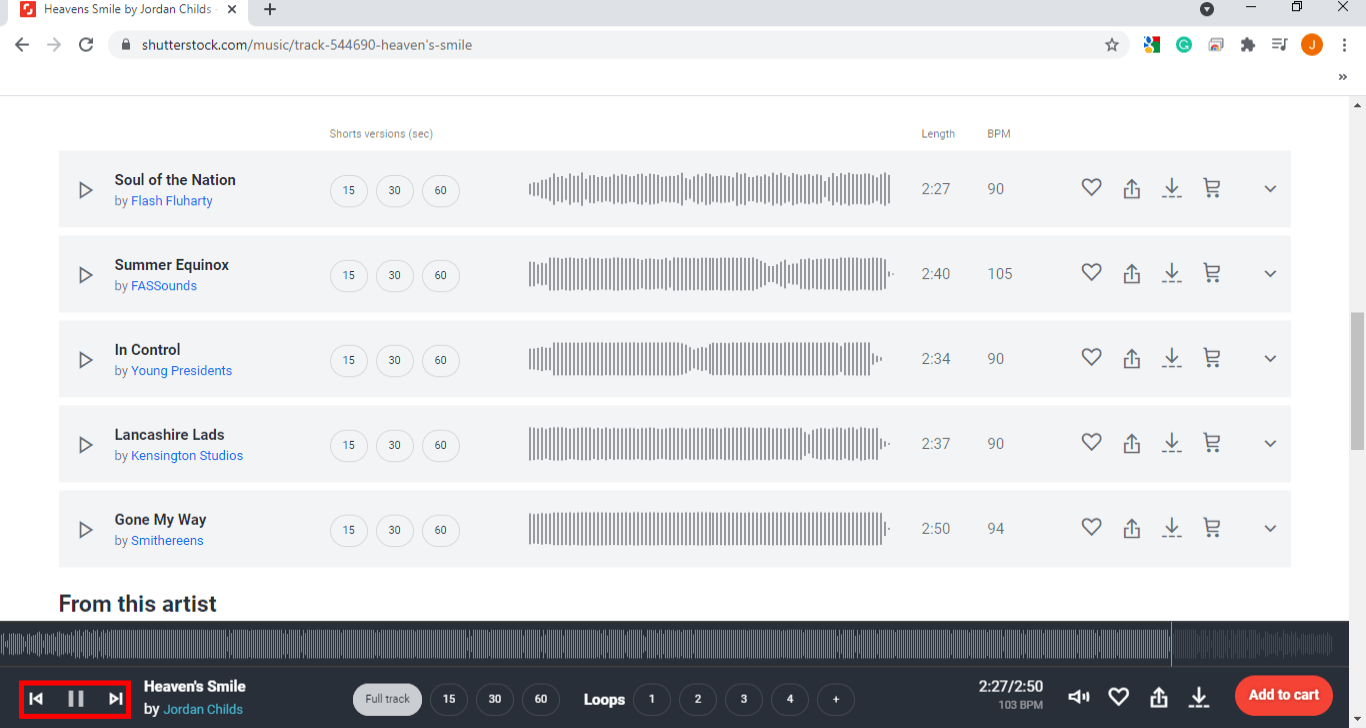This screenshot has height=728, width=1366.
Task: Favorite Gone My Way with heart icon
Action: pyautogui.click(x=1091, y=528)
